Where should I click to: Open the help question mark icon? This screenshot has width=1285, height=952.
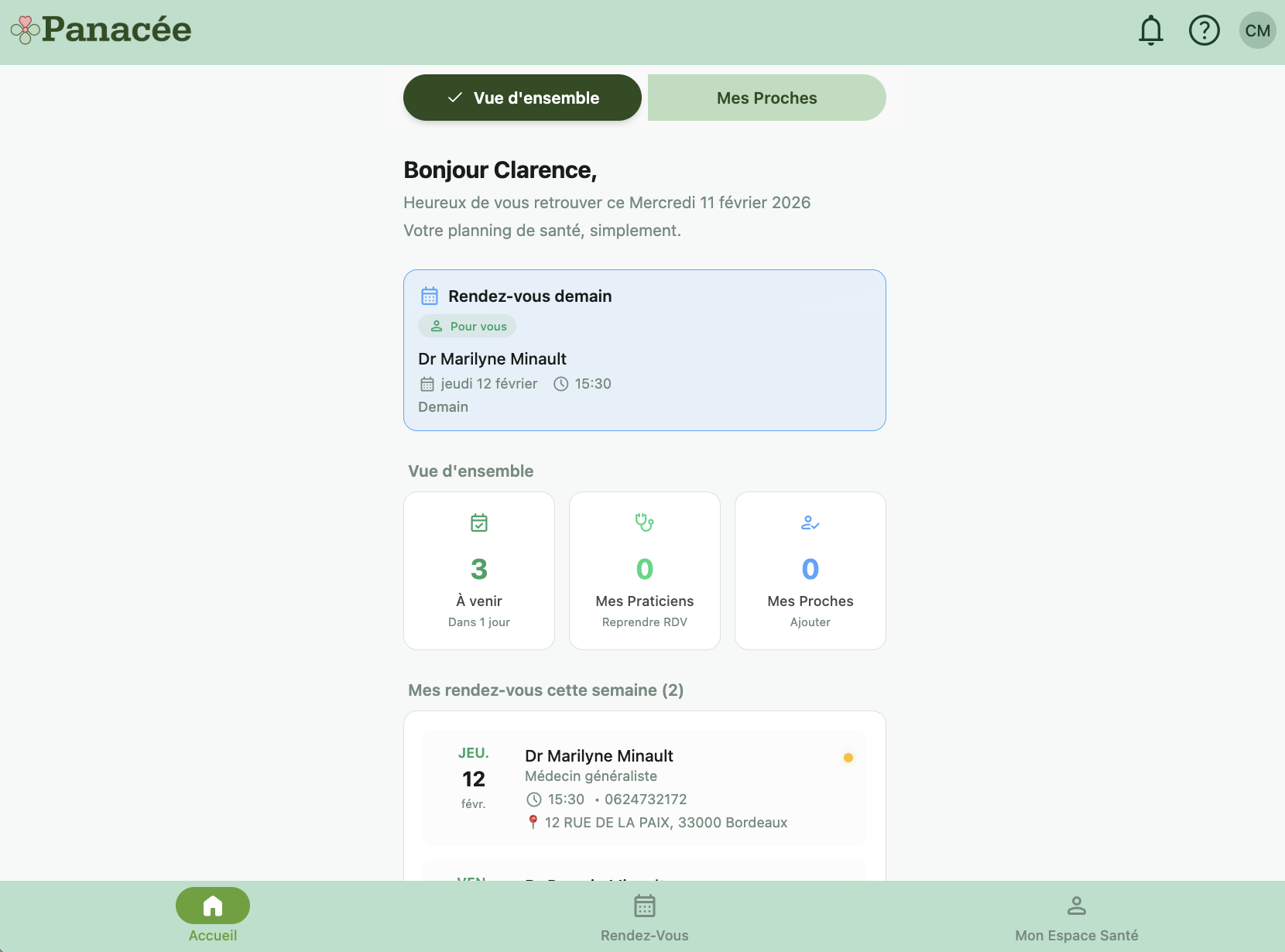click(x=1204, y=30)
